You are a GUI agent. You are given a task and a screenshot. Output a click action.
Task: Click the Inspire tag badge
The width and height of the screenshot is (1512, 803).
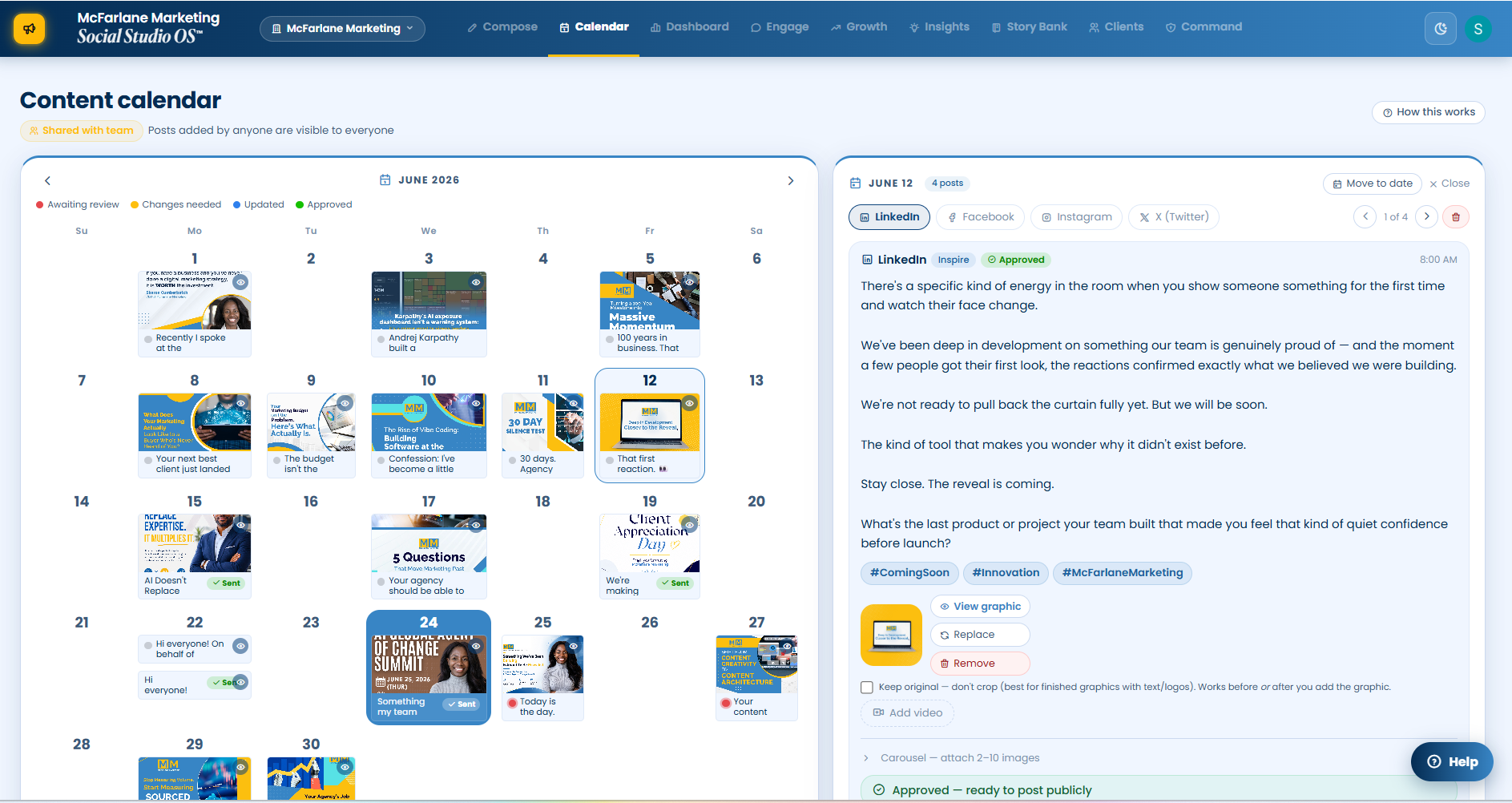tap(953, 260)
